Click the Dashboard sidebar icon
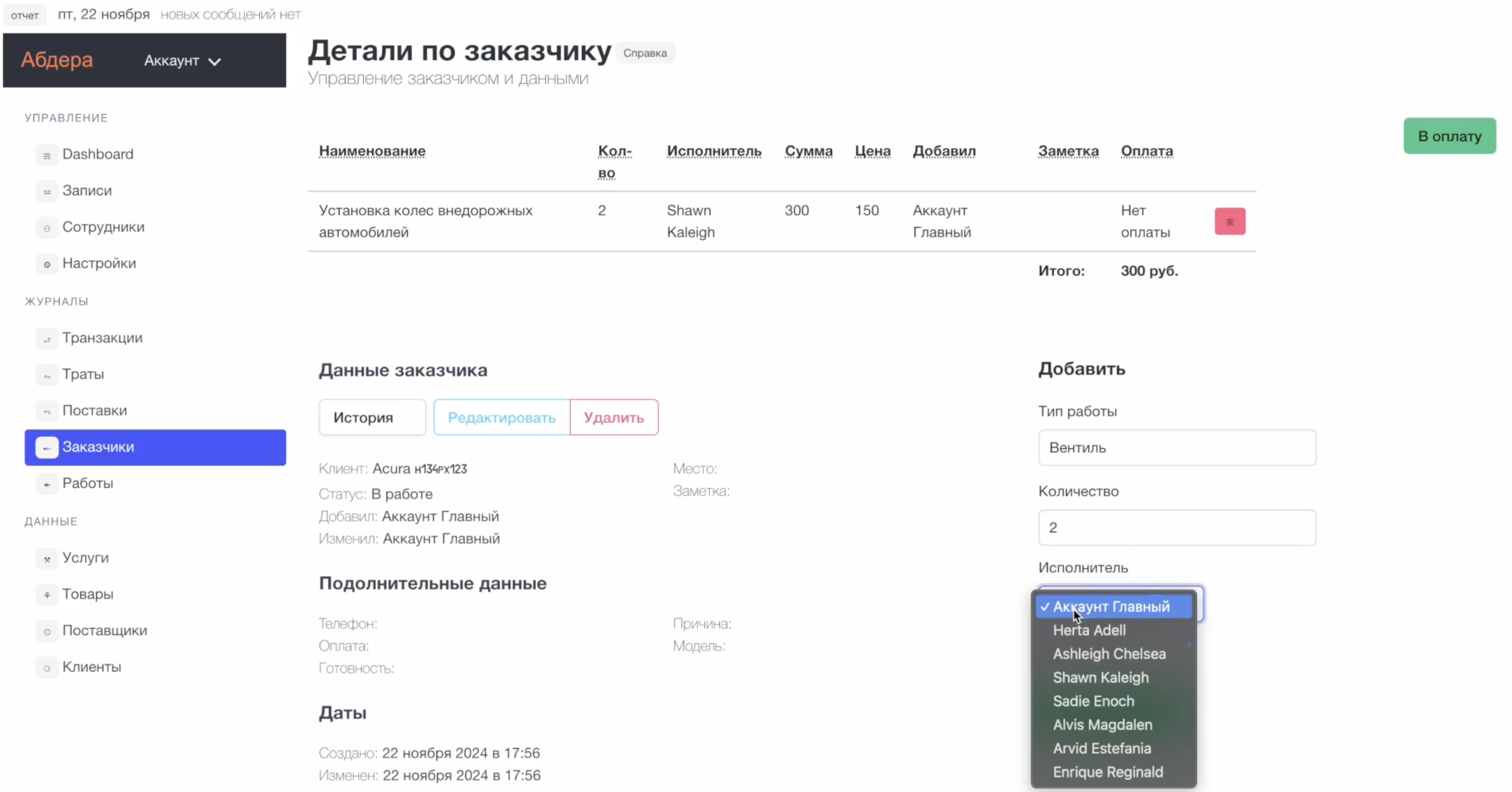Screen dimensions: 1512x792 (x=47, y=155)
